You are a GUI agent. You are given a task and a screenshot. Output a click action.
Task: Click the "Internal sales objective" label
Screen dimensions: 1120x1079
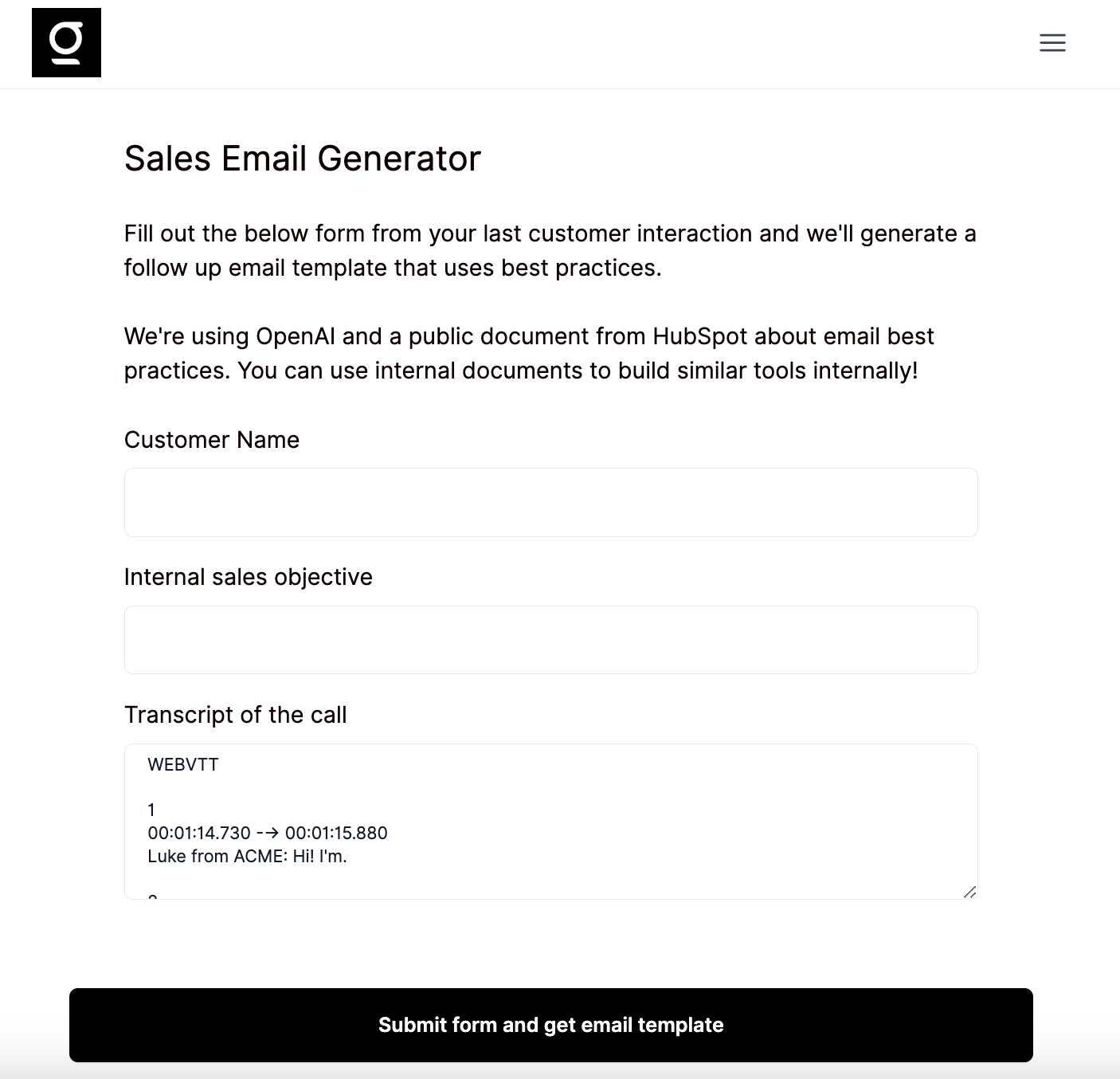click(x=249, y=577)
